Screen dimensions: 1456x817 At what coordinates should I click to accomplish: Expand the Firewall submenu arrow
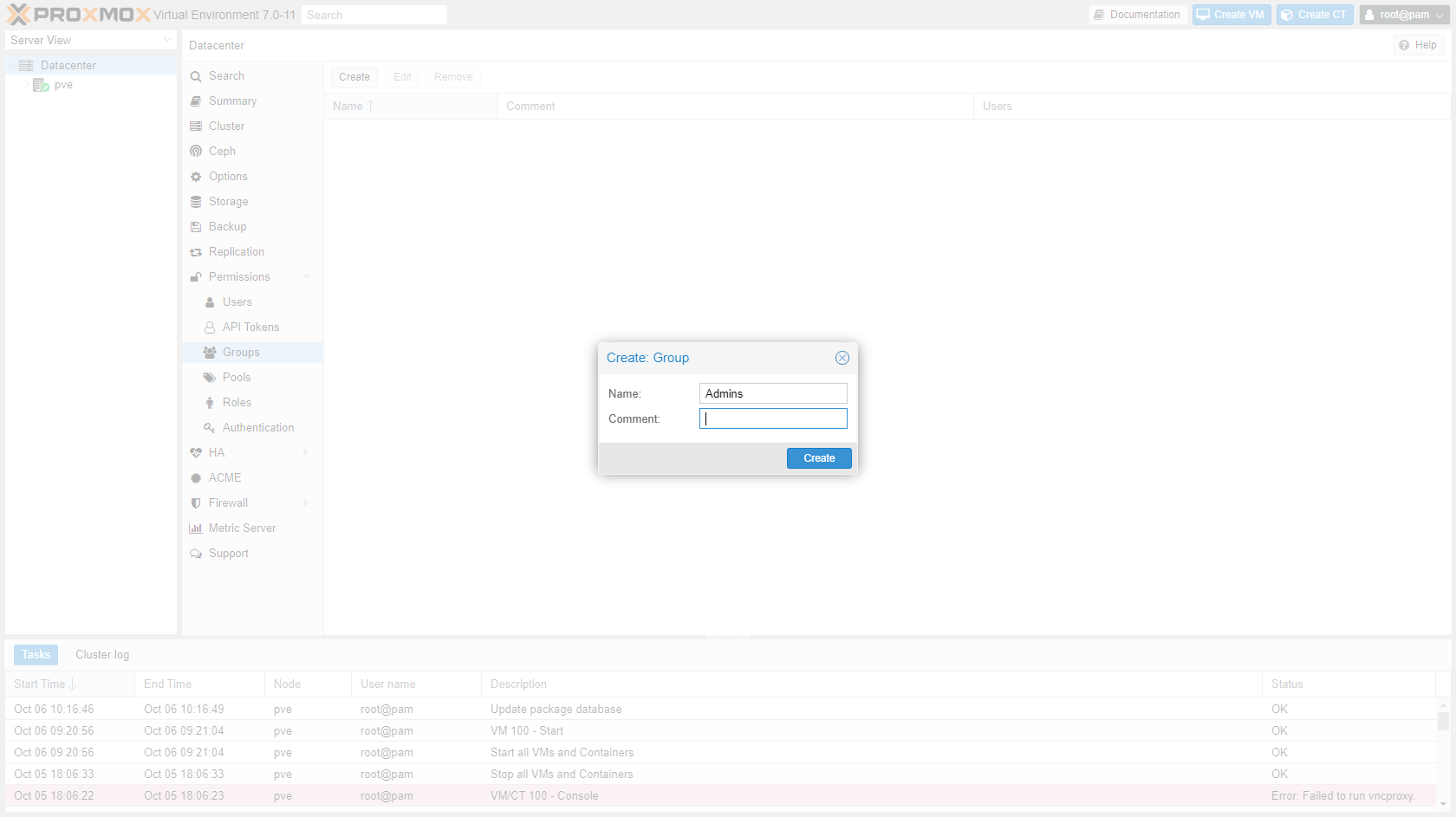(306, 503)
